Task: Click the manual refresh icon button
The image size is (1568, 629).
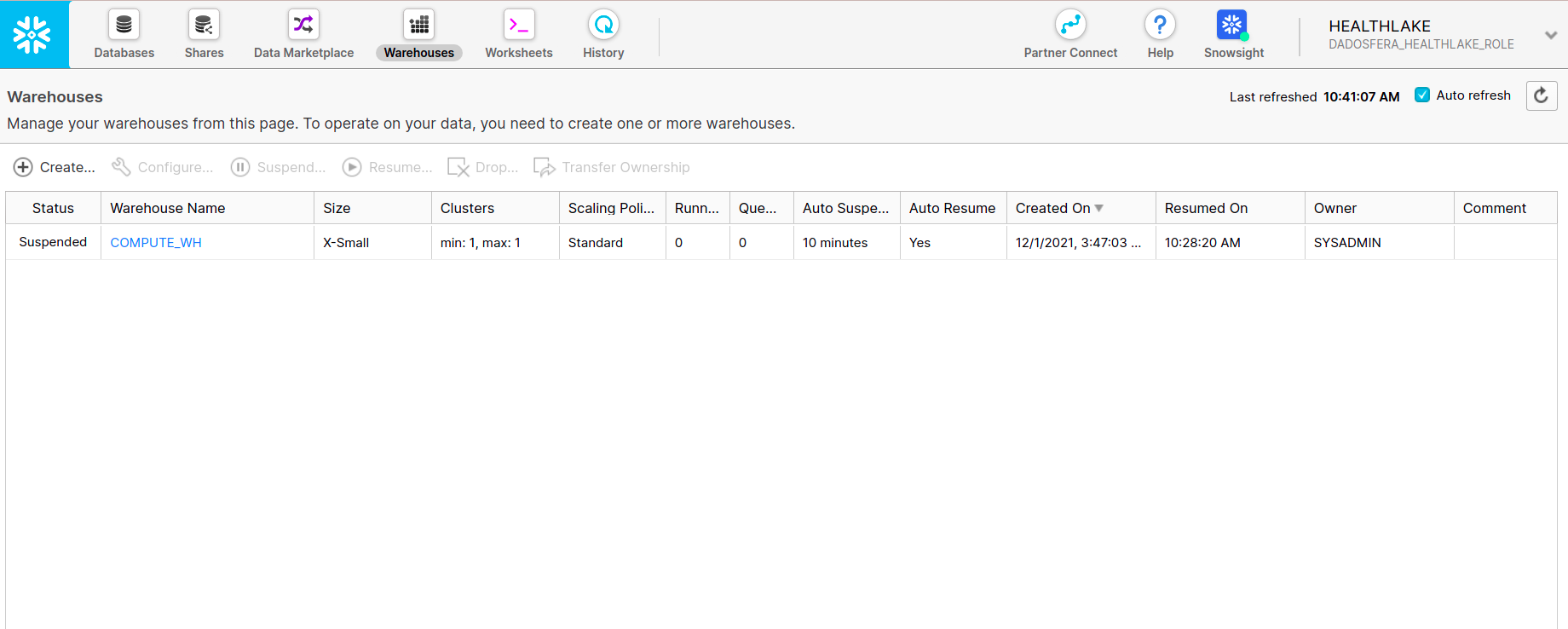Action: click(x=1542, y=95)
